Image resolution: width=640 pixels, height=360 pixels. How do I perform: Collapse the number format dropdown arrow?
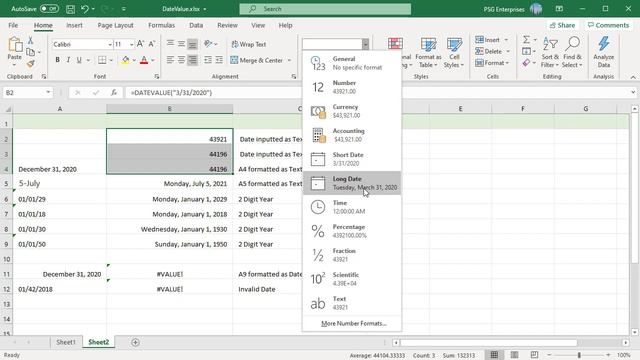(365, 44)
